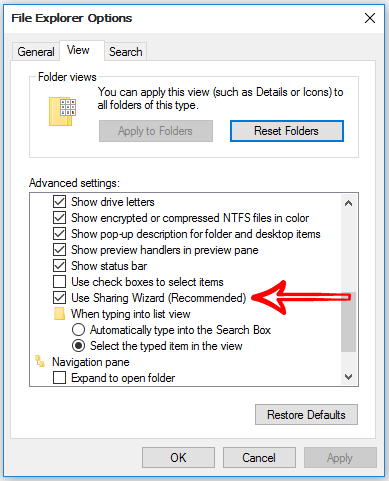The width and height of the screenshot is (389, 481).
Task: Click Restore Defaults
Action: click(306, 415)
